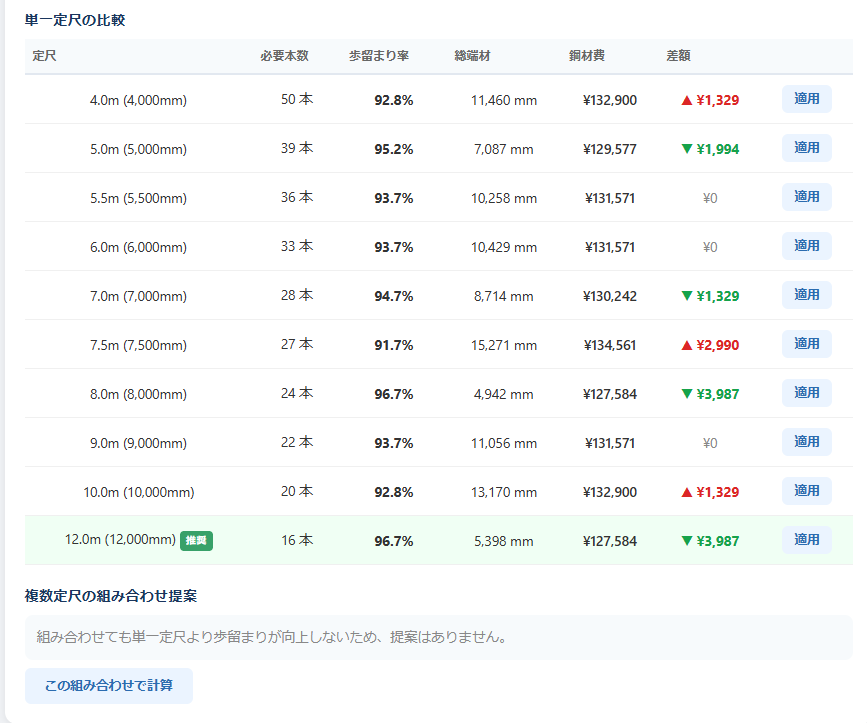Click the 差額 column header

tap(678, 56)
